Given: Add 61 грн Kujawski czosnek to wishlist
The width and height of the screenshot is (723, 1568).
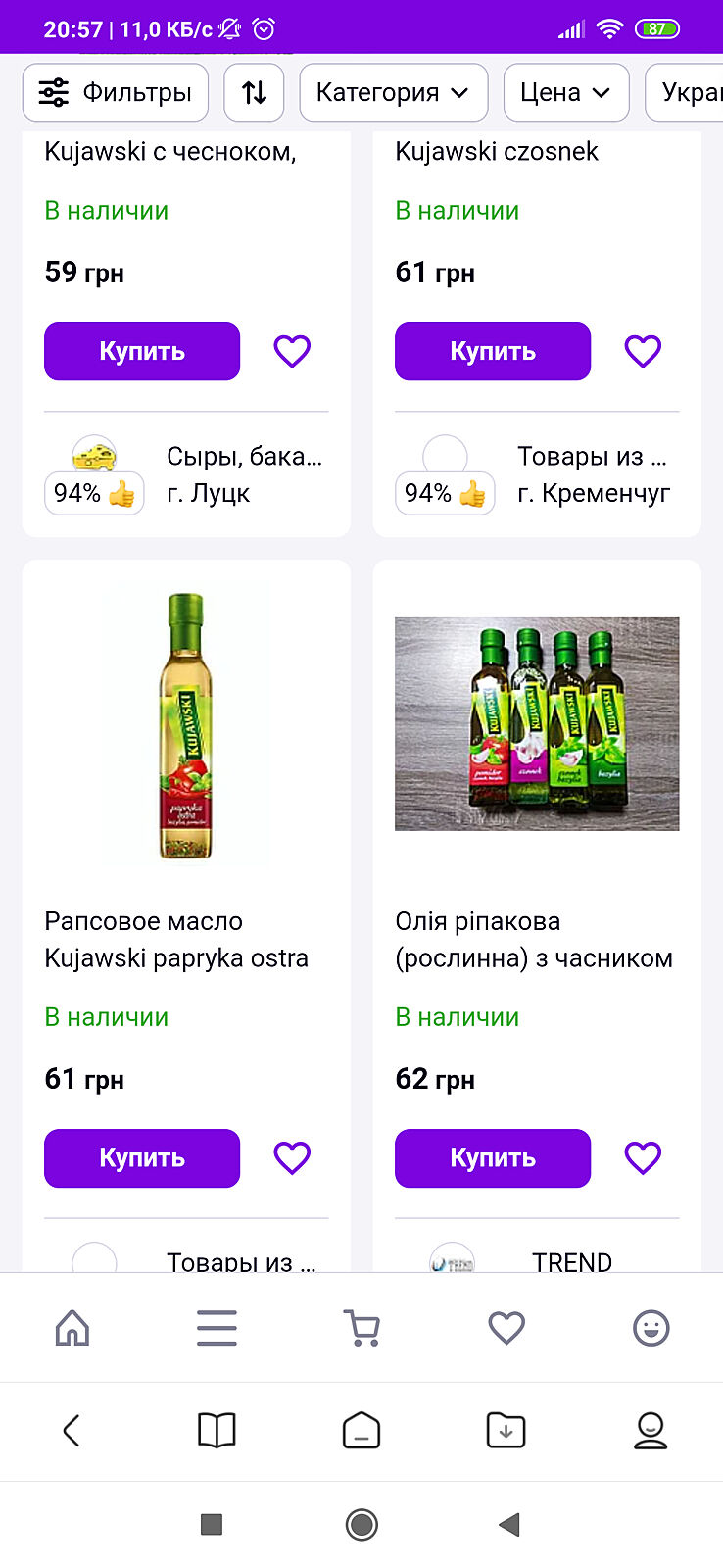Looking at the screenshot, I should coord(643,351).
